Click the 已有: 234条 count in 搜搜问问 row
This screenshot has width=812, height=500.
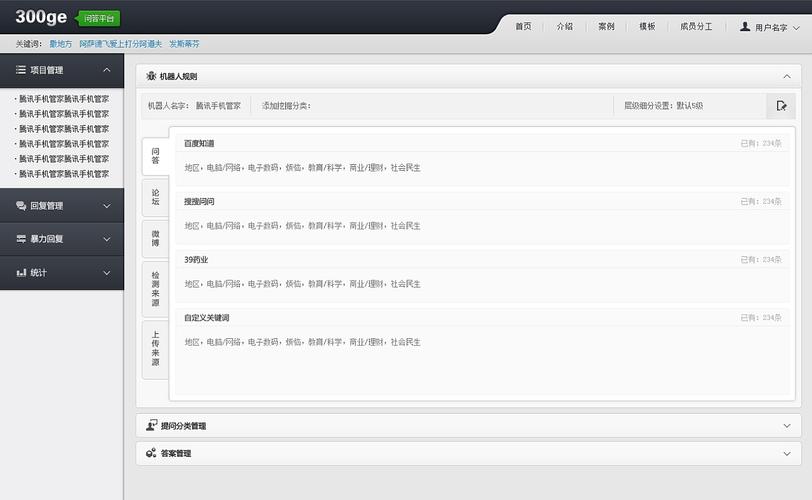point(761,201)
